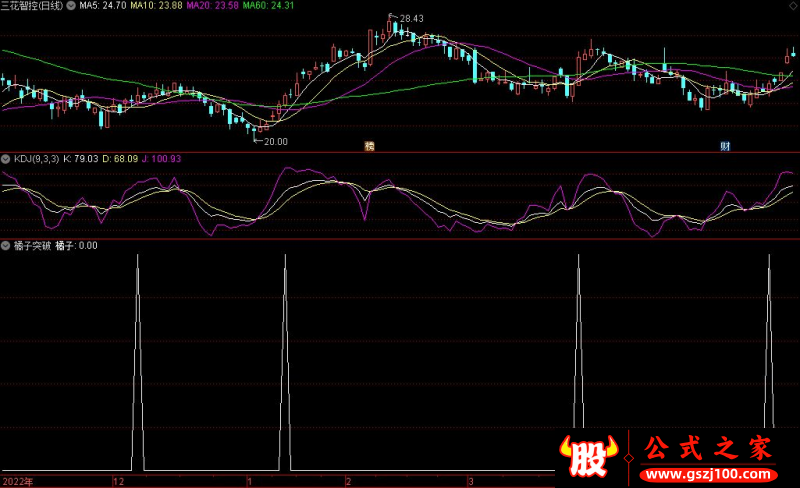
Task: Expand the 橘子突破 indicator panel menu arrow
Action: click(x=6, y=245)
